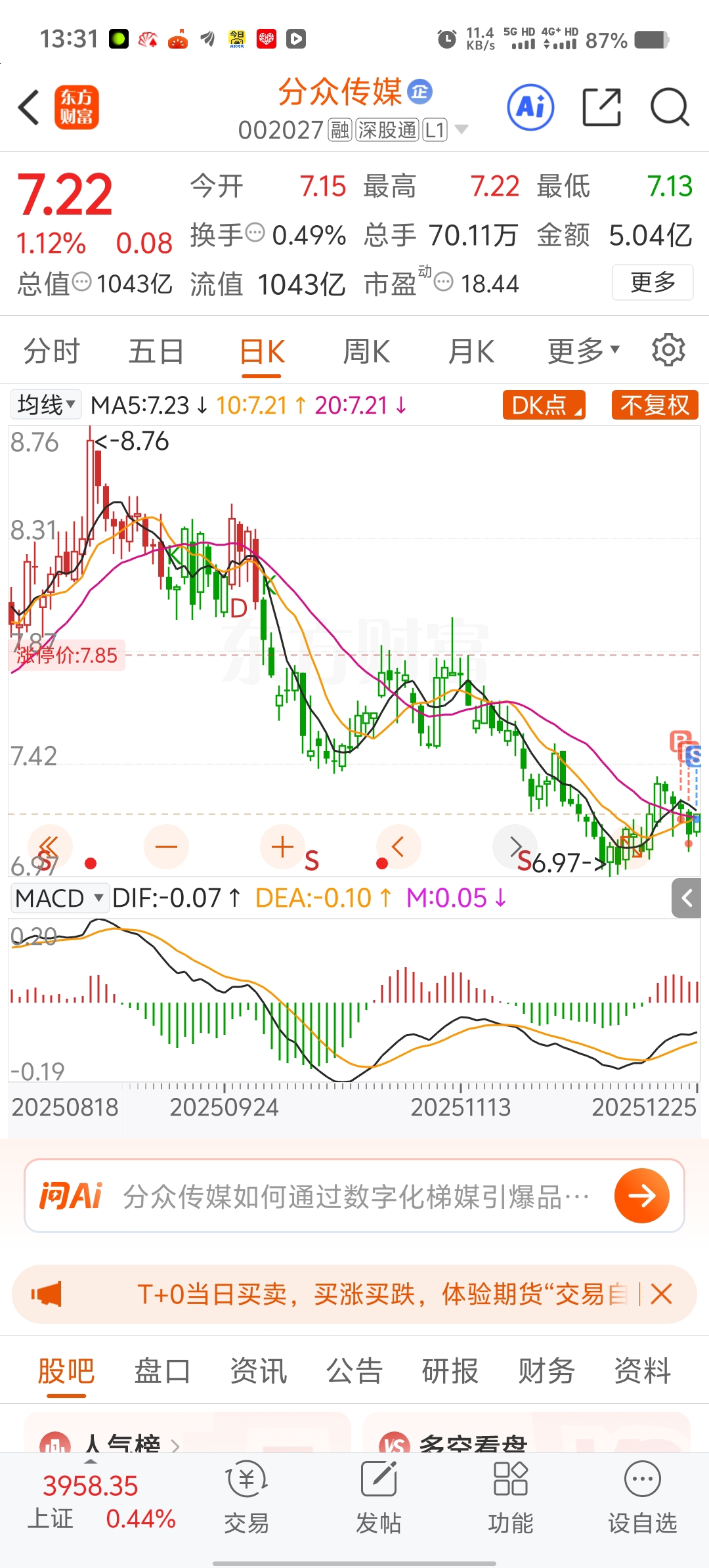Tap the double-left fast rewind chart button

coord(49,846)
